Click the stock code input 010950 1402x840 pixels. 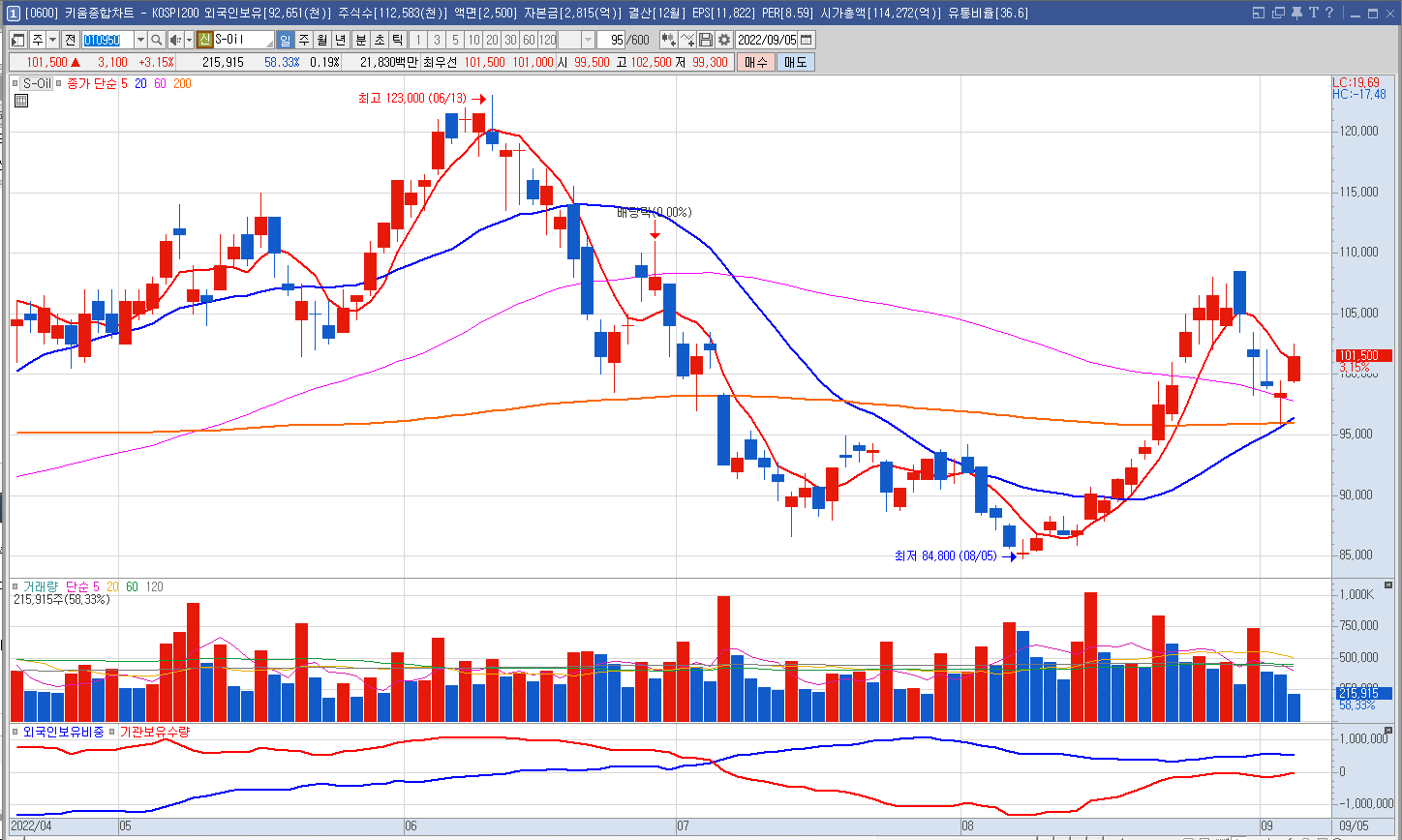click(107, 40)
